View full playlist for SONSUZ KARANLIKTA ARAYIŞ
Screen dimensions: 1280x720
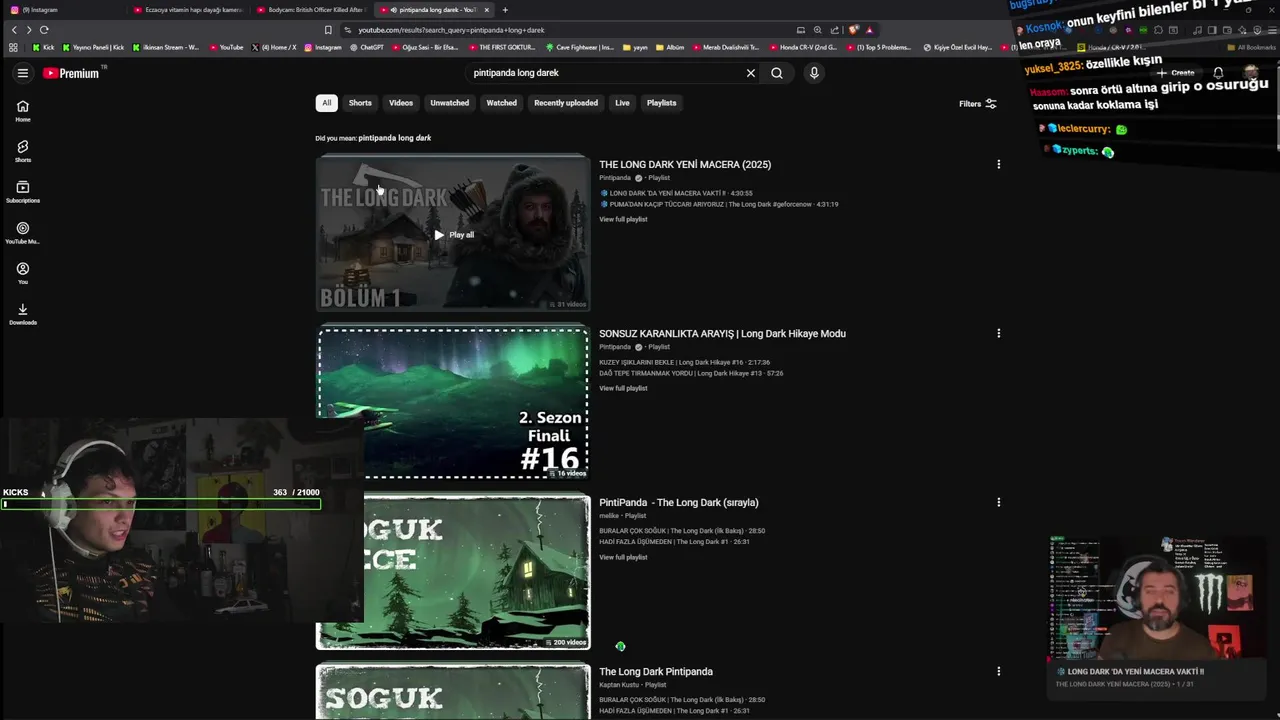(623, 388)
